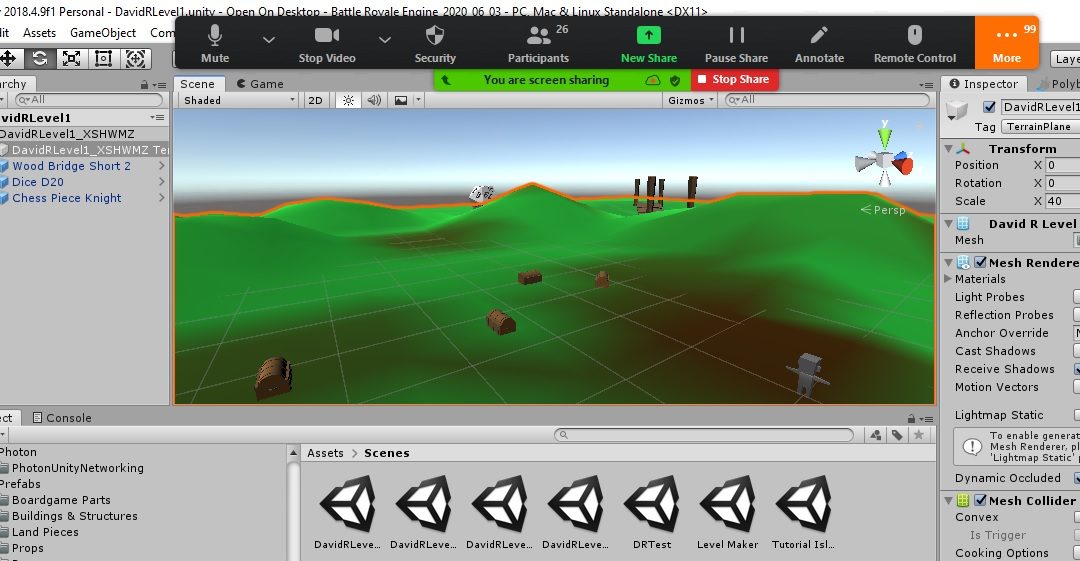This screenshot has width=1080, height=561.
Task: Open the Assets menu
Action: pos(39,33)
